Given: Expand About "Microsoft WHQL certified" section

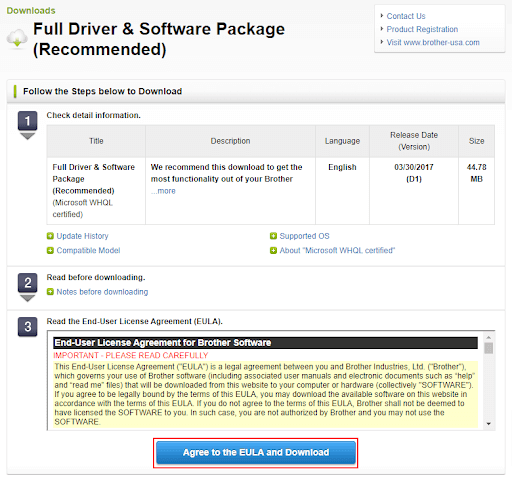Looking at the screenshot, I should pyautogui.click(x=337, y=250).
